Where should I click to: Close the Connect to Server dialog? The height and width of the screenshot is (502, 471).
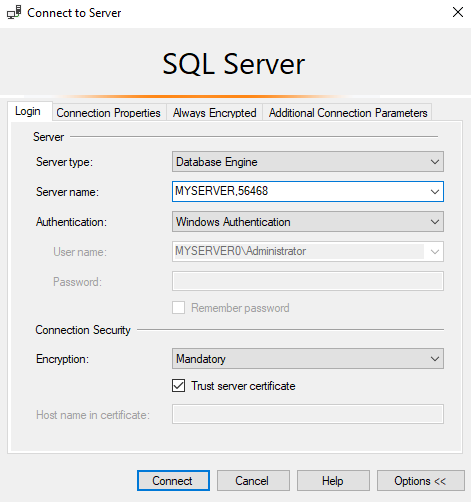[x=458, y=12]
